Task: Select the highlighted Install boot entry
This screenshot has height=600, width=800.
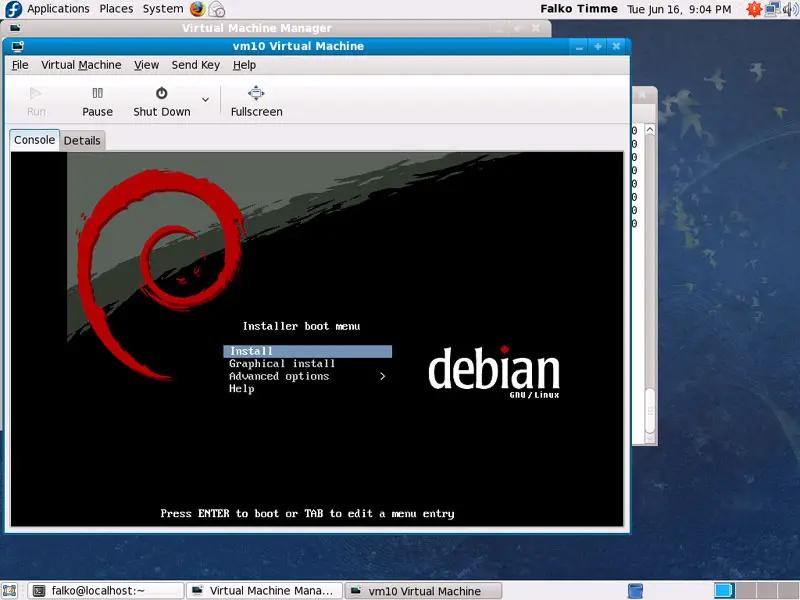Action: tap(308, 351)
